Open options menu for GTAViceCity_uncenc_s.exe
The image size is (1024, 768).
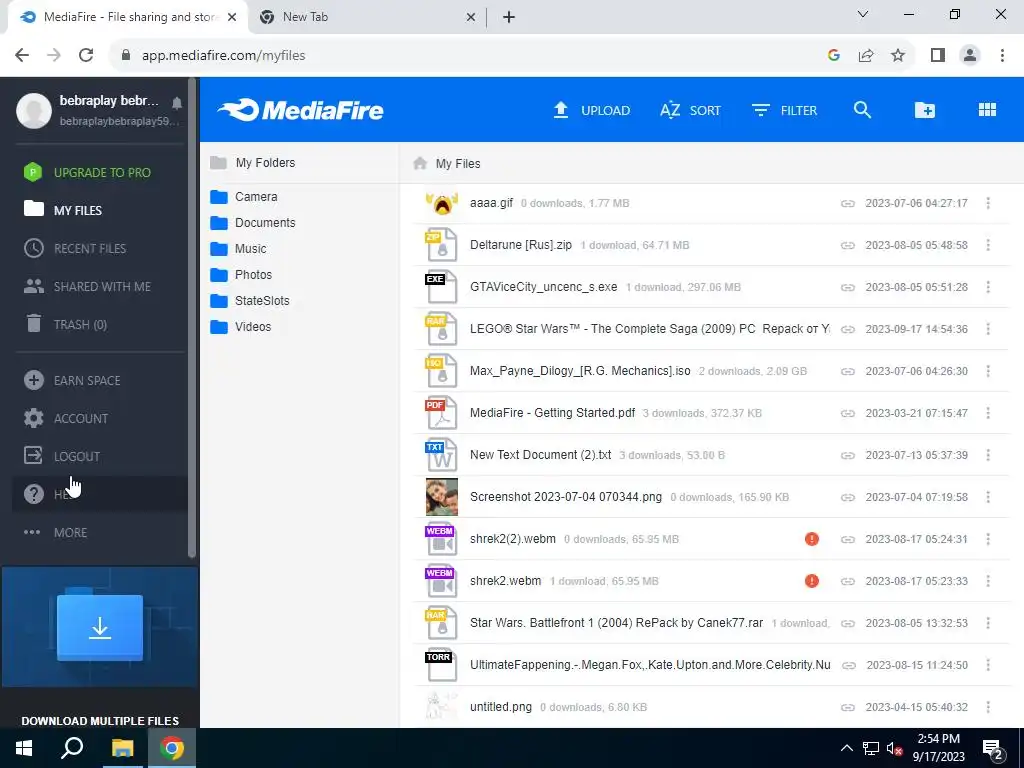click(x=988, y=287)
